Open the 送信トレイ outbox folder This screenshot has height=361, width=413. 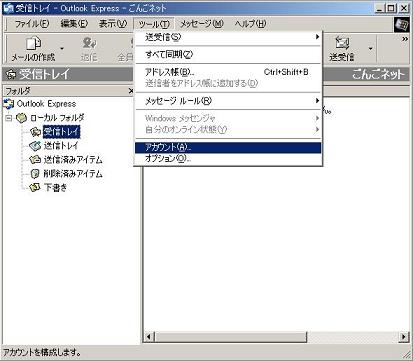point(61,146)
